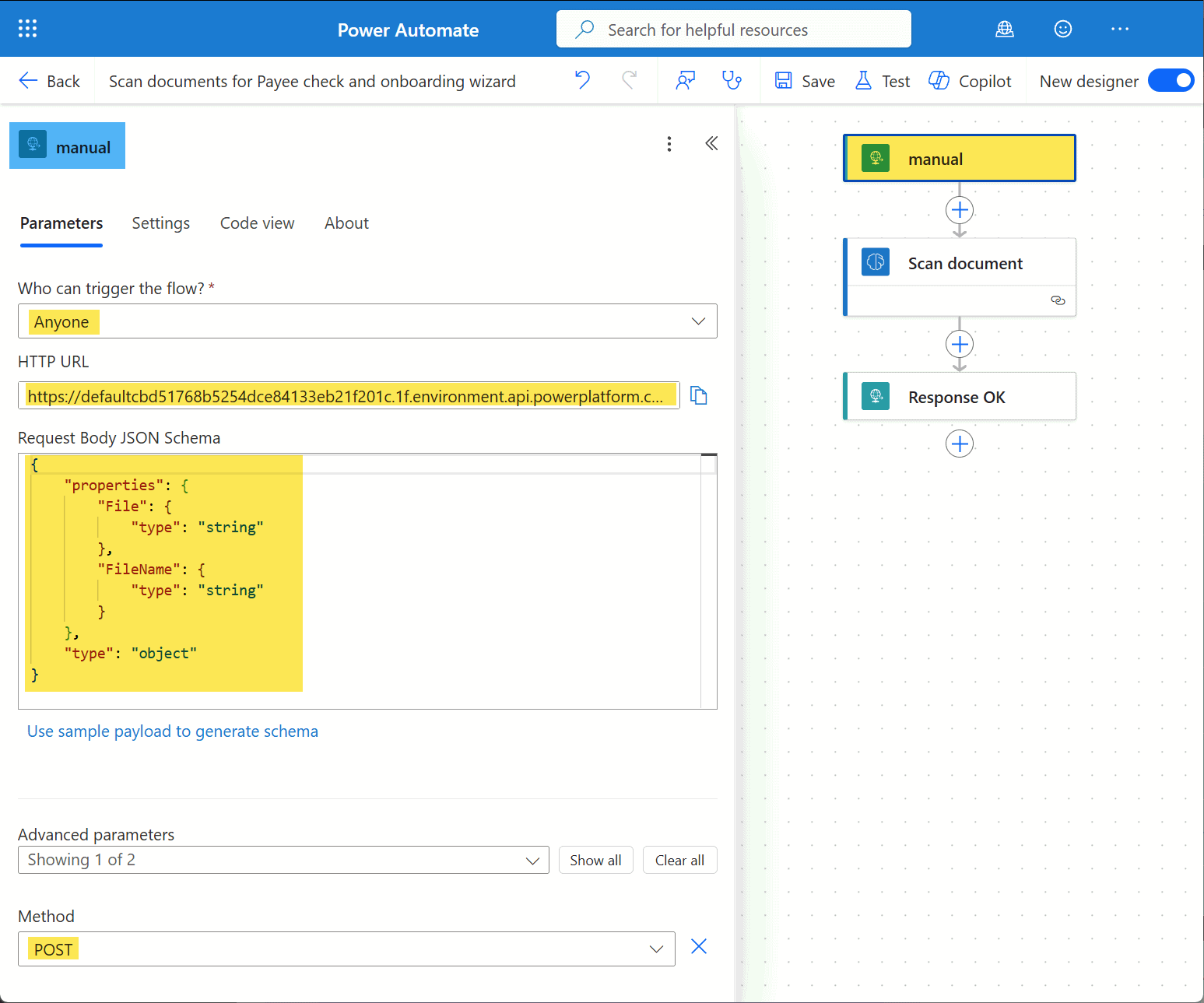The width and height of the screenshot is (1204, 1003).
Task: Add step between Scan document and Response OK
Action: pos(960,344)
